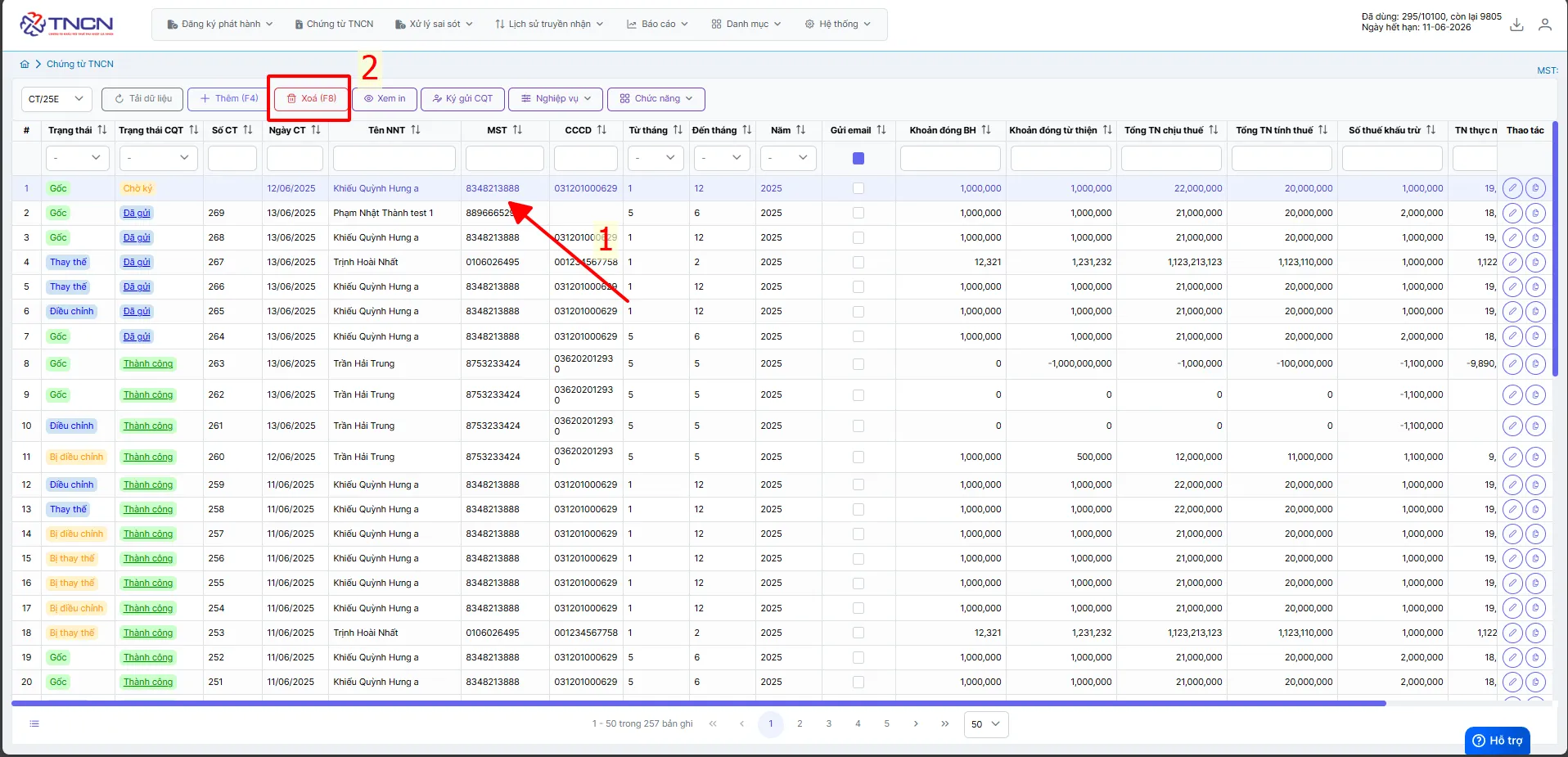Click Xoá (F8) button
The height and width of the screenshot is (757, 1568).
(312, 99)
